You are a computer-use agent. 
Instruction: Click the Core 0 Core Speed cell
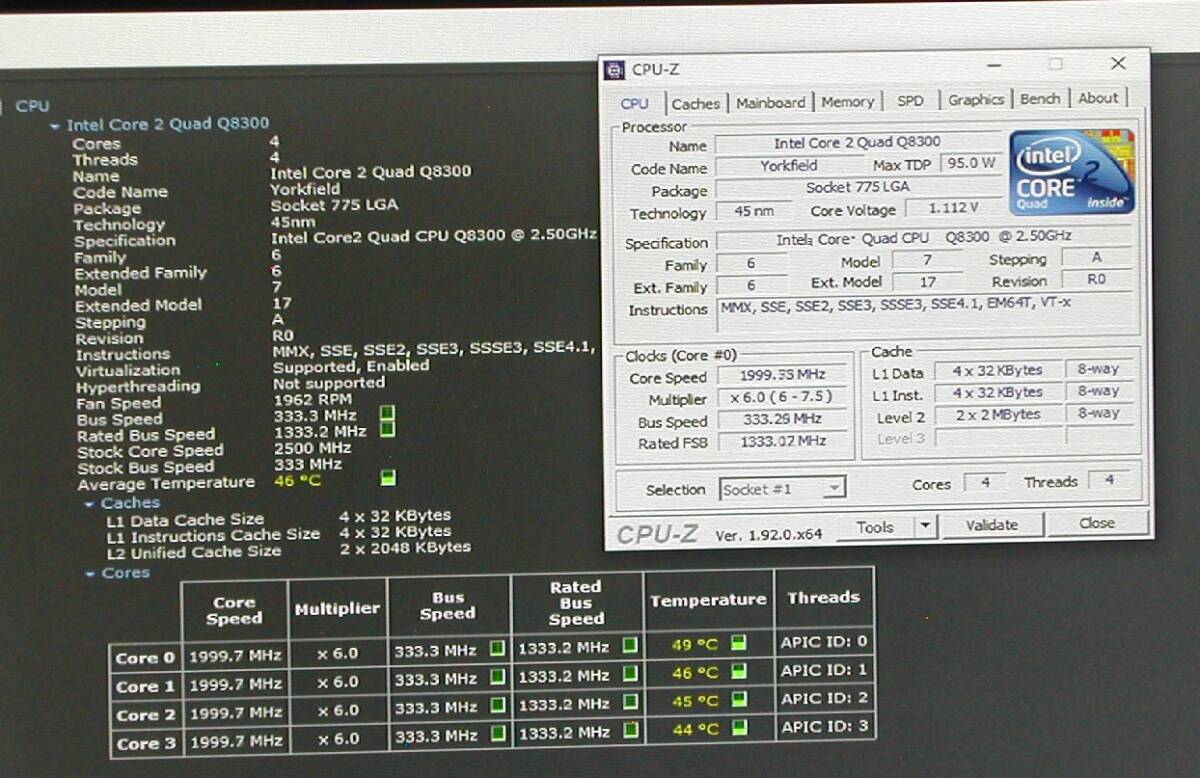(x=235, y=656)
